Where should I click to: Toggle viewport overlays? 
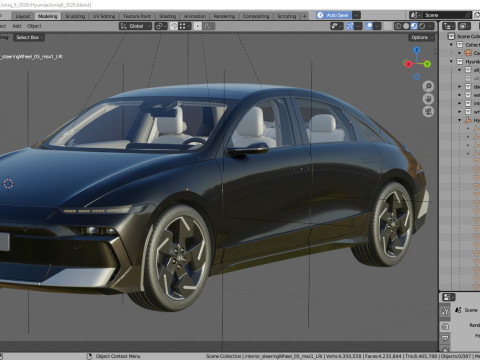(x=369, y=26)
